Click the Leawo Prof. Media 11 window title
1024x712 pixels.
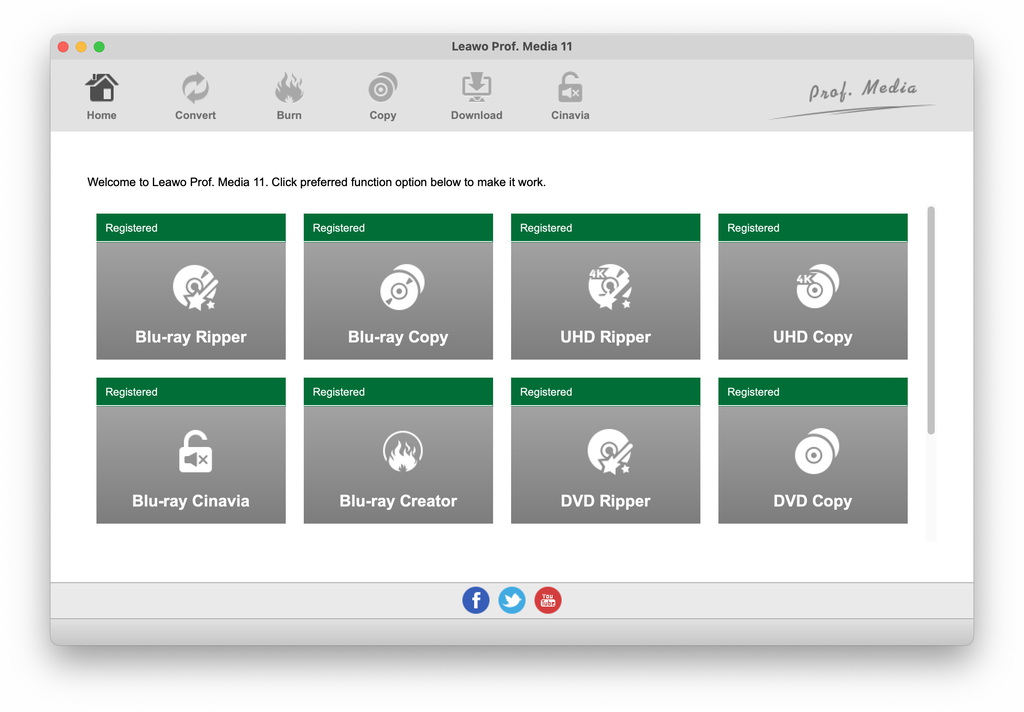[511, 46]
